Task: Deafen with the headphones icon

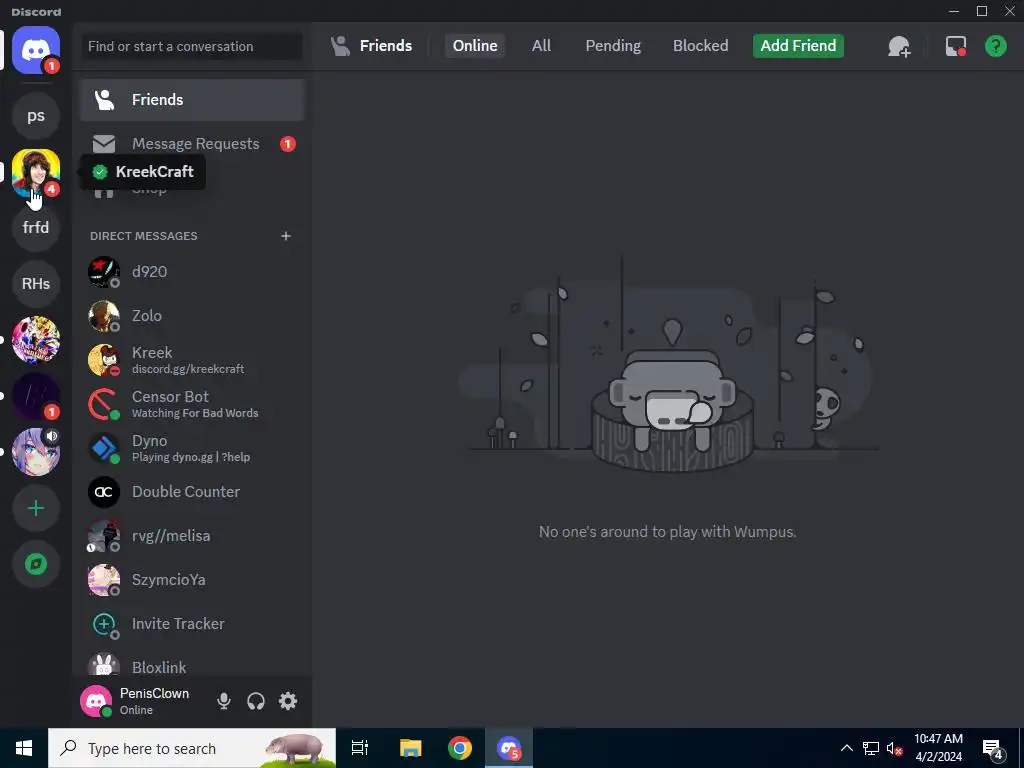Action: (256, 701)
